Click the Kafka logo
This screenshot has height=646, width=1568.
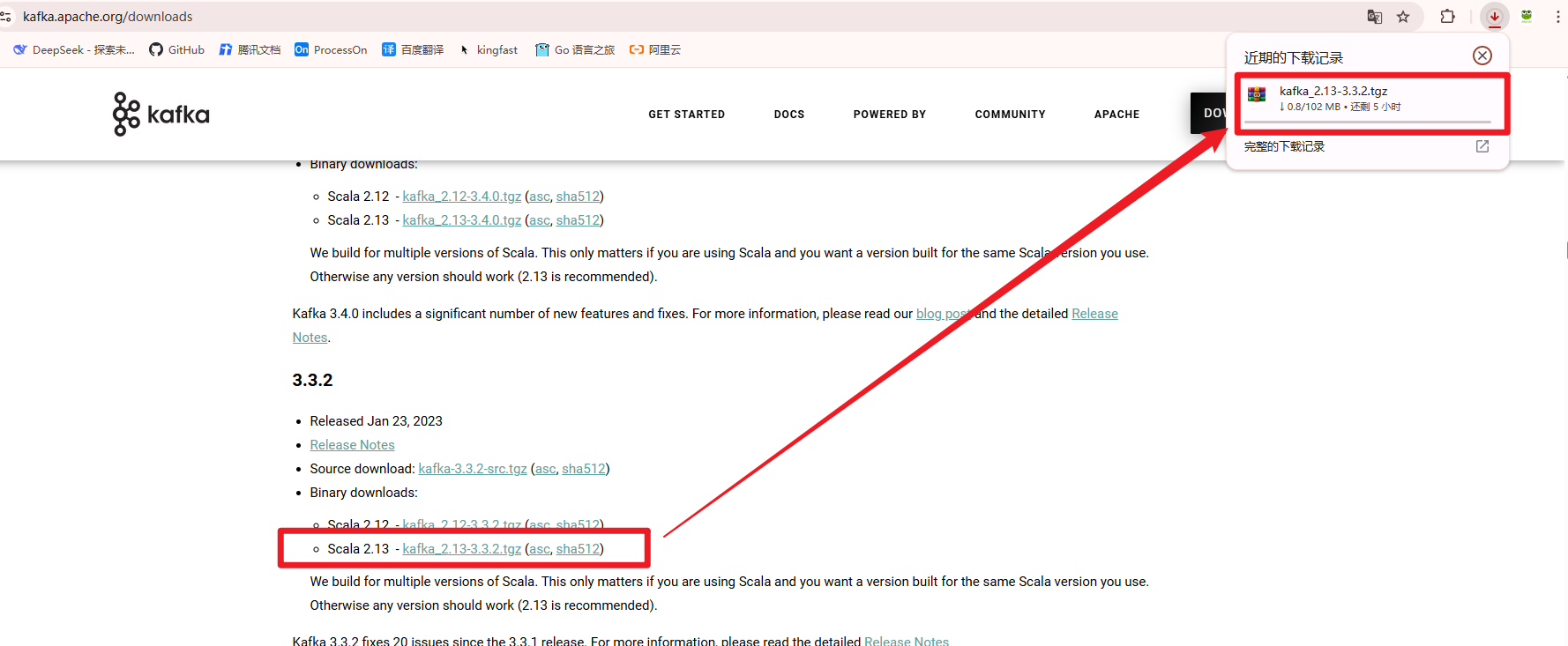pos(161,115)
